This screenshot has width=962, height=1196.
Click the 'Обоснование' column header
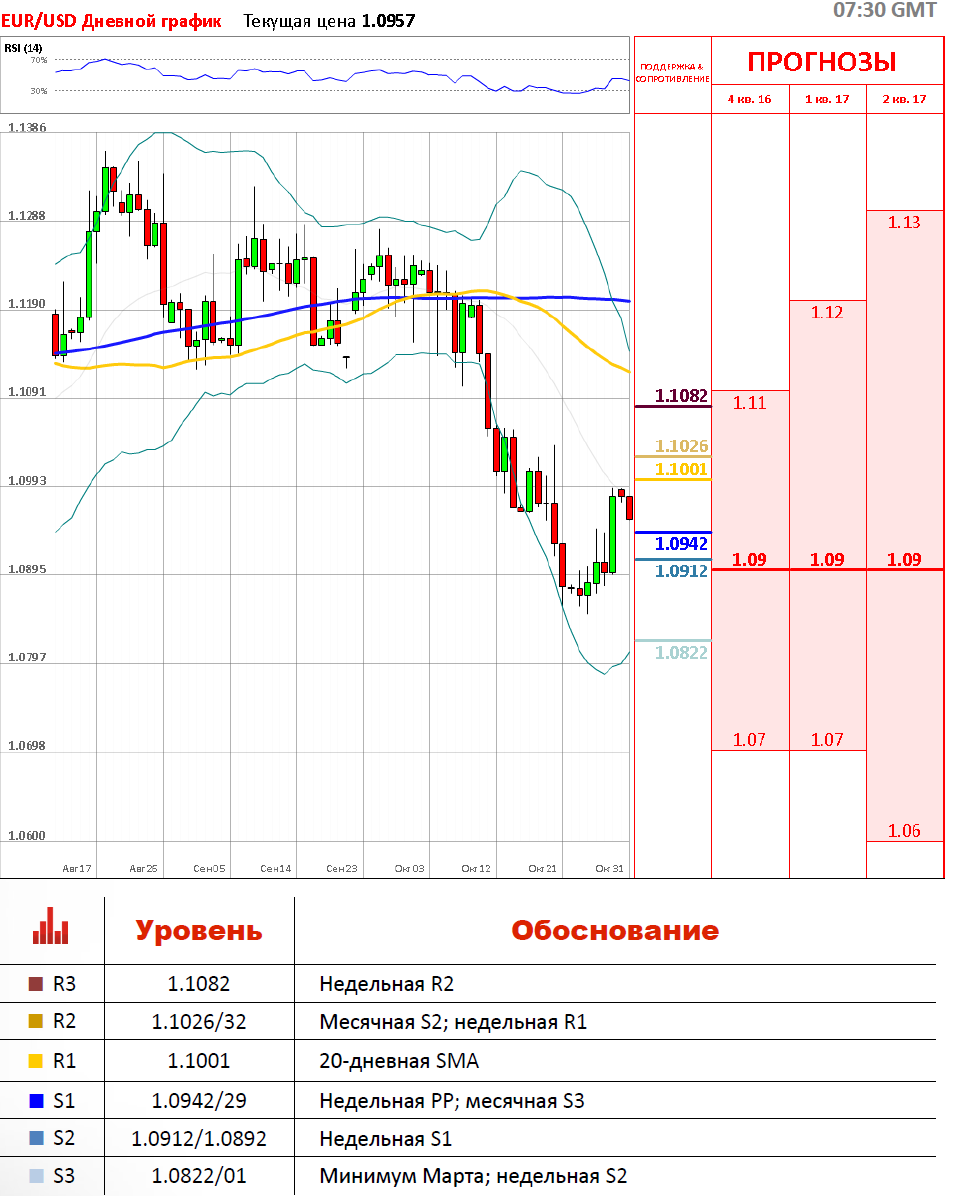[615, 931]
